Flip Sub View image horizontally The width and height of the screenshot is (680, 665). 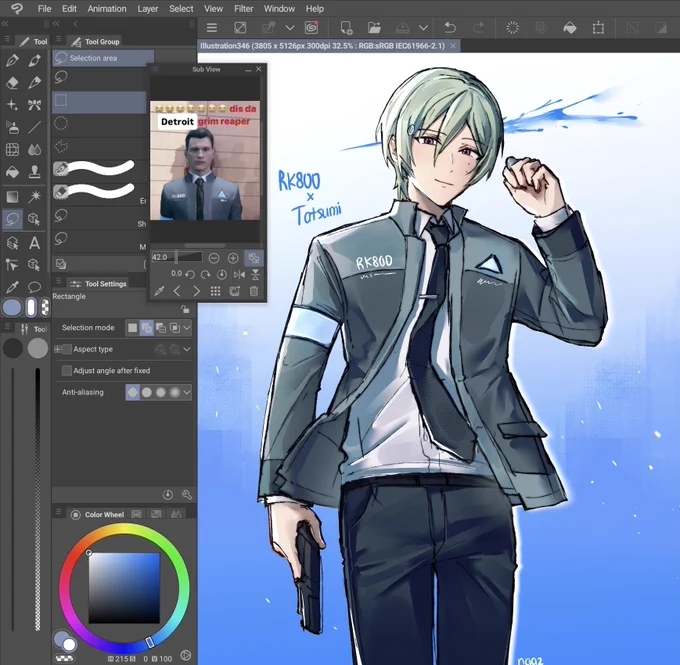pyautogui.click(x=239, y=274)
